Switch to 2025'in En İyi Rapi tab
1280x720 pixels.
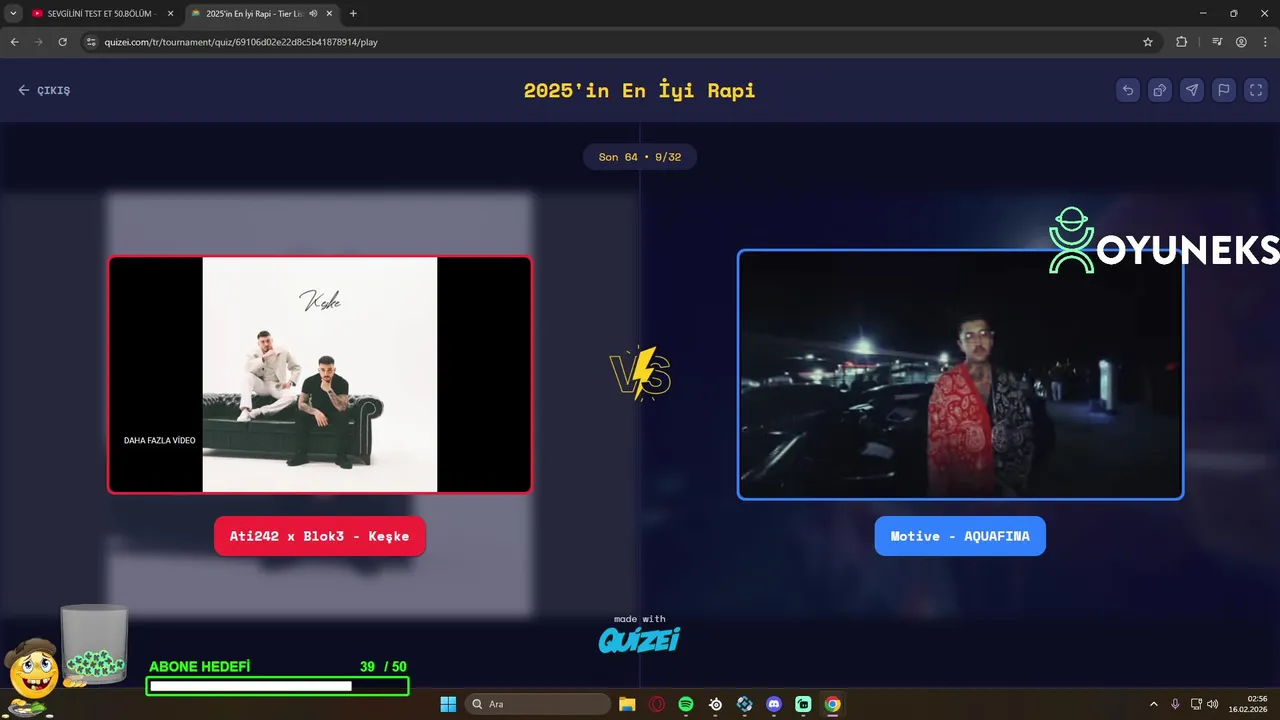260,14
